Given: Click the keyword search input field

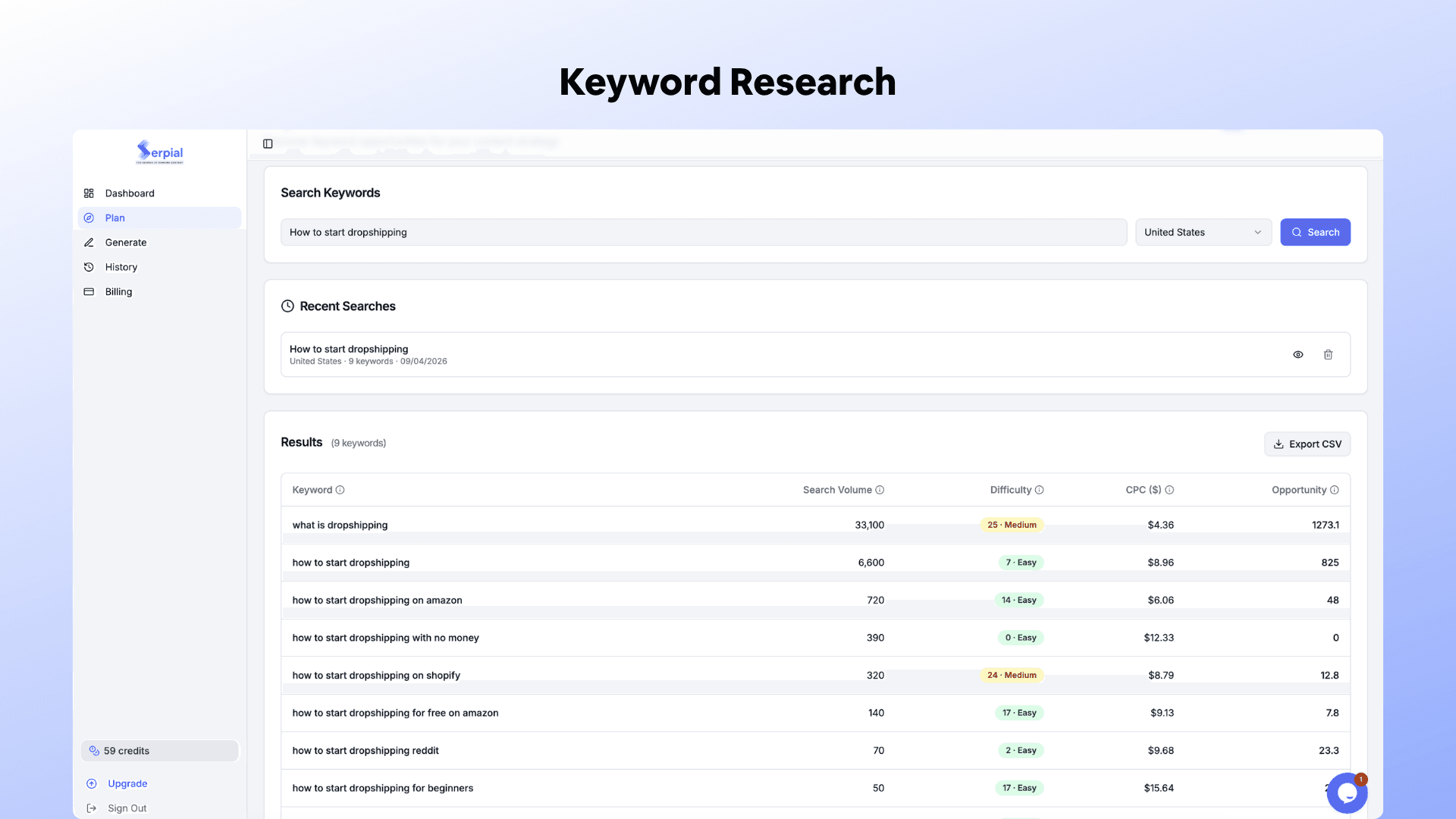Looking at the screenshot, I should coord(704,232).
